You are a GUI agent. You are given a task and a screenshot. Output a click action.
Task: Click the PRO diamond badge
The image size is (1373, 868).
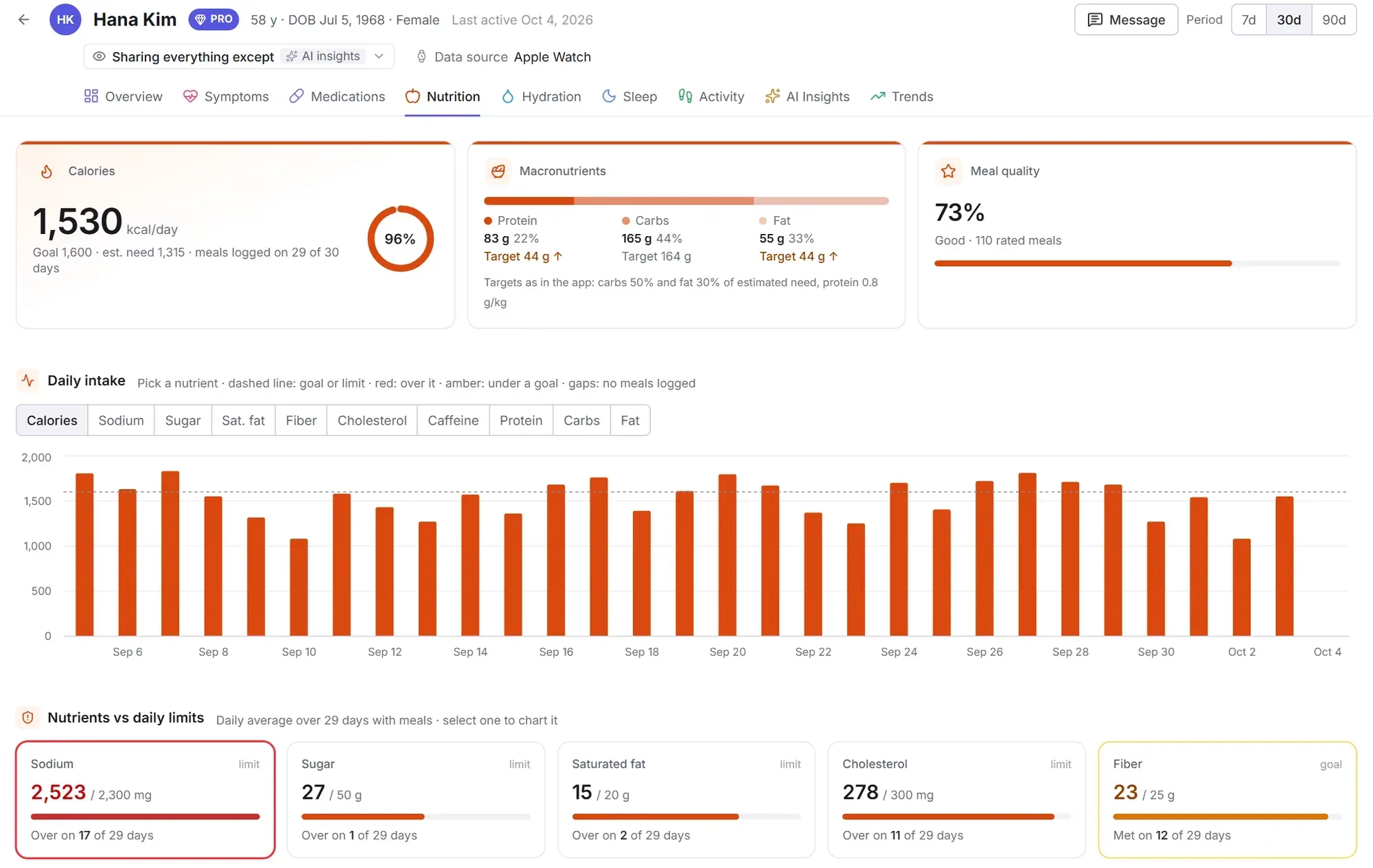coord(214,19)
